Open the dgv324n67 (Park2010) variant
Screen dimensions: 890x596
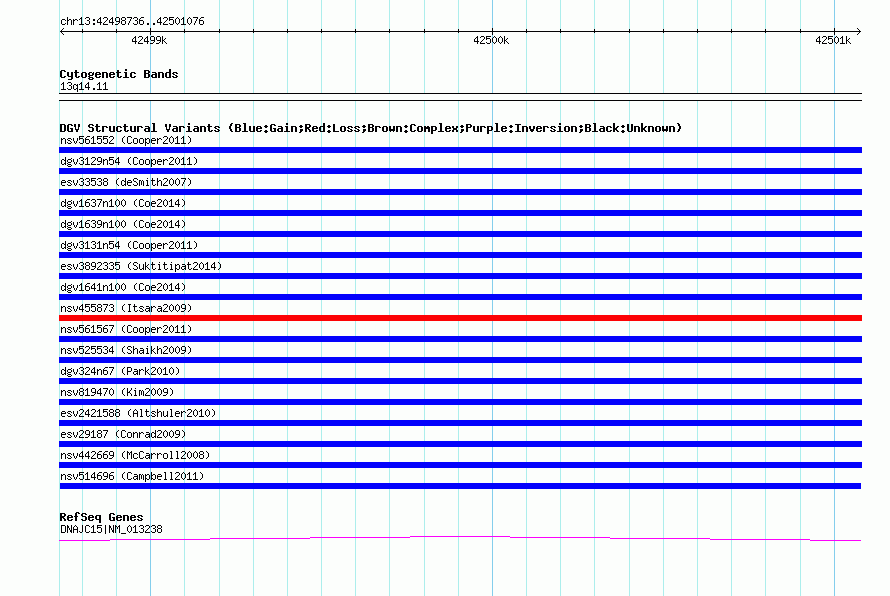(120, 371)
